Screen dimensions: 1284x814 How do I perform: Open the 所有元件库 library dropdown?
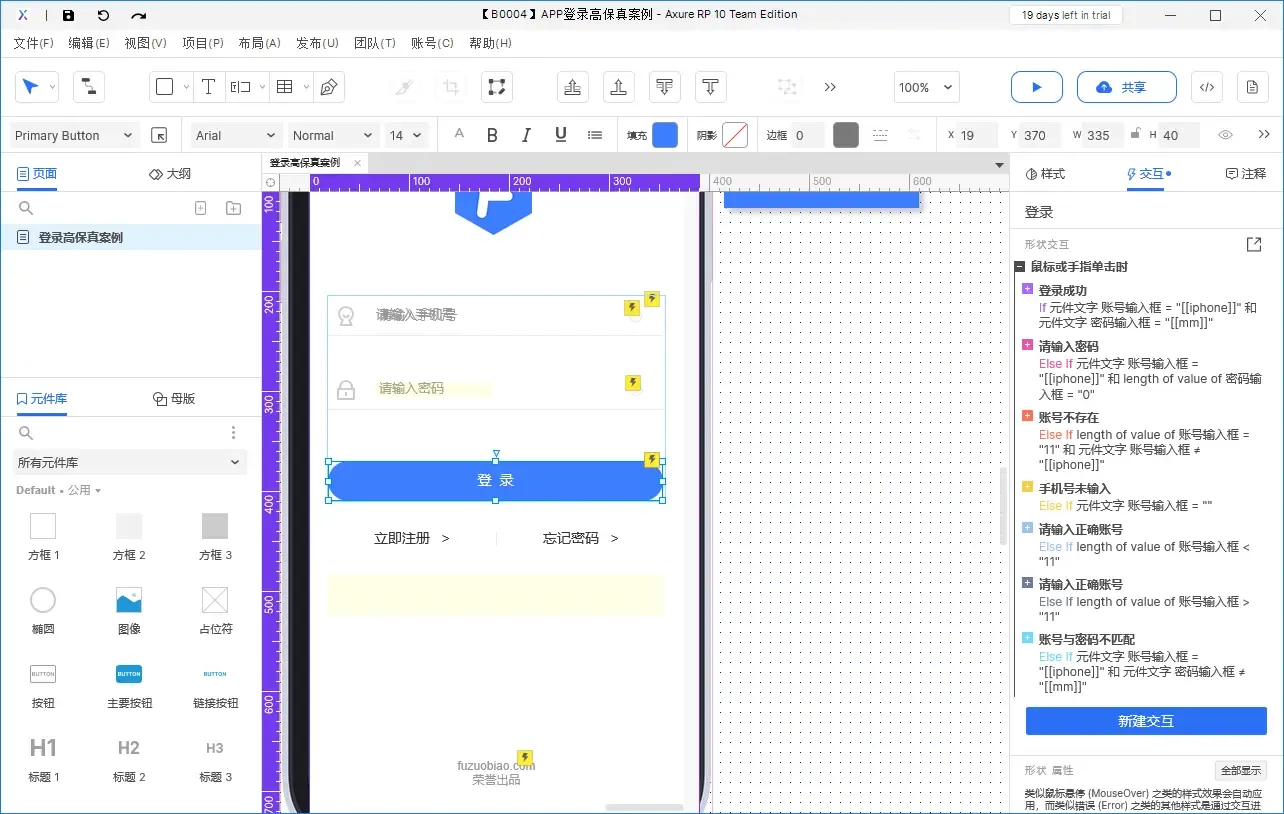(x=129, y=462)
